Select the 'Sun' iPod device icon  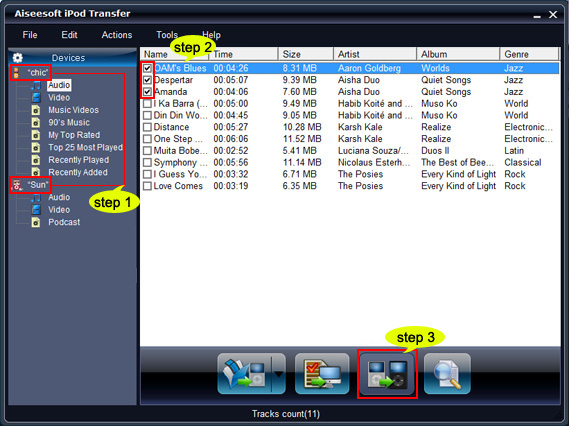coord(17,185)
